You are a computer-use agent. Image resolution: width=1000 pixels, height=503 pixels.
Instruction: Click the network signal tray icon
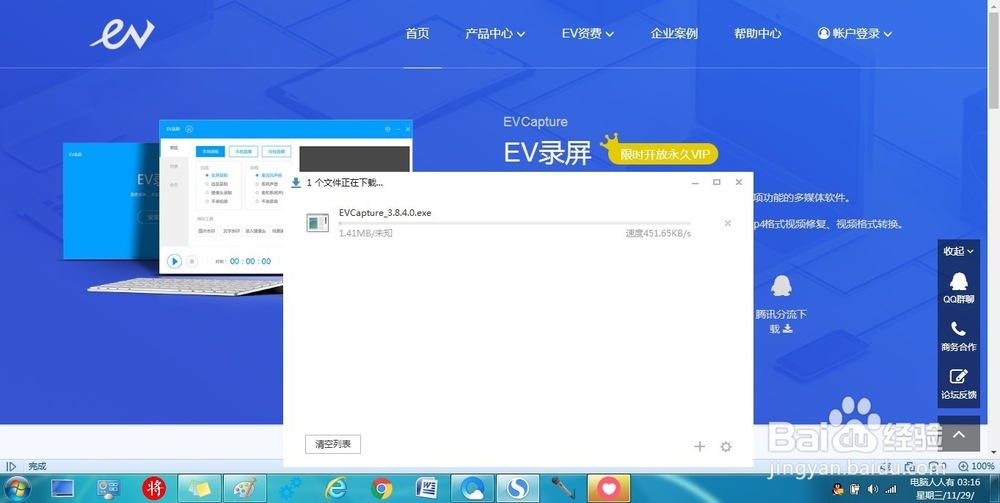pos(891,490)
